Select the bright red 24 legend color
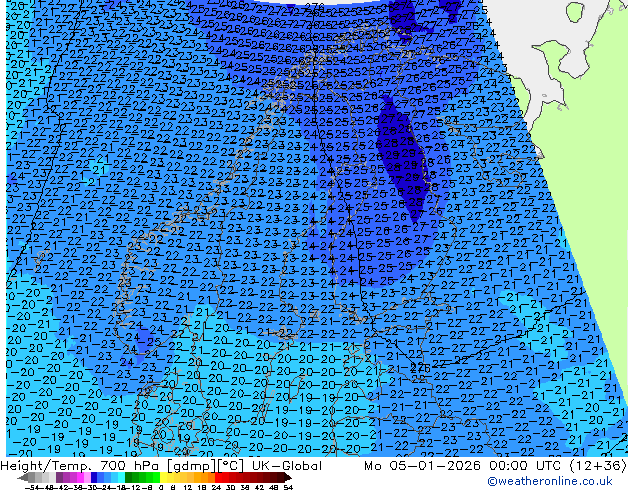The image size is (634, 490). 218,477
